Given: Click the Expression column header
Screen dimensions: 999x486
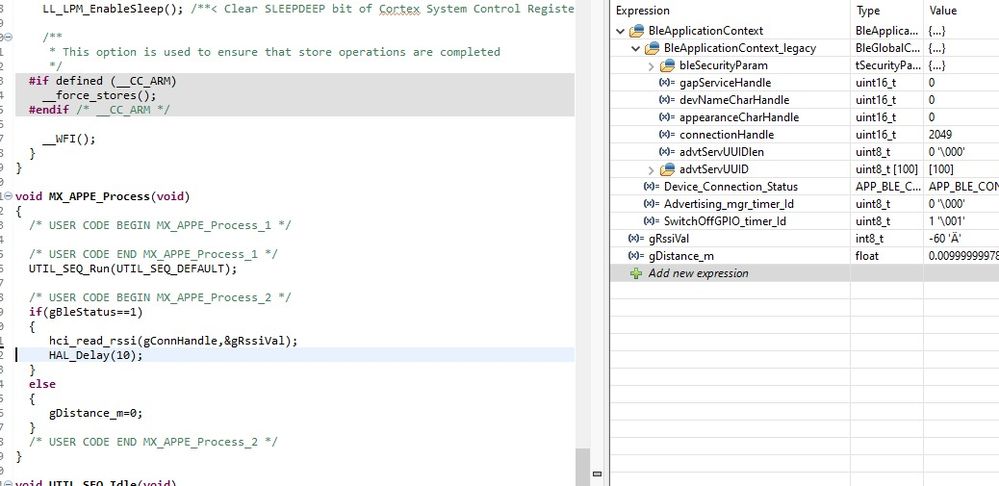Looking at the screenshot, I should point(730,11).
